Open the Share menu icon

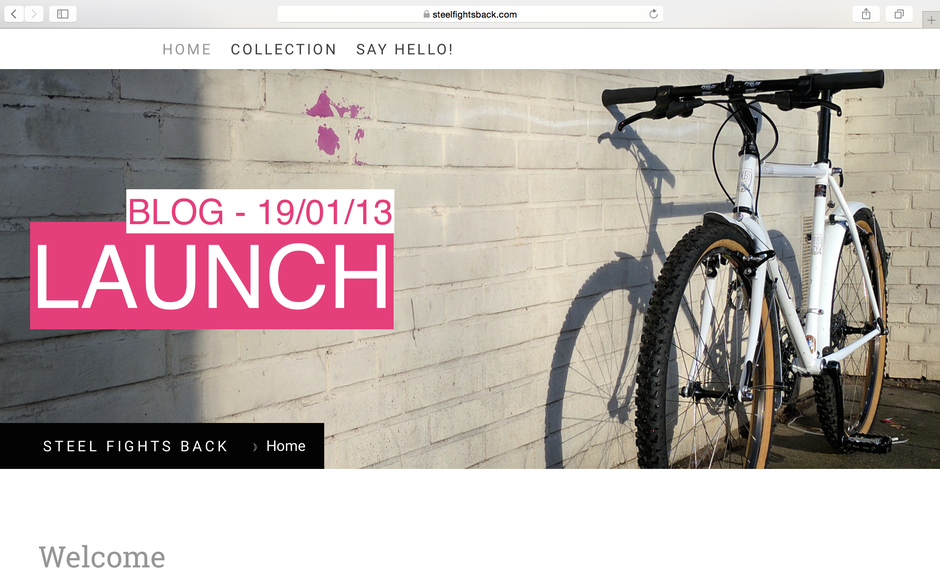866,14
